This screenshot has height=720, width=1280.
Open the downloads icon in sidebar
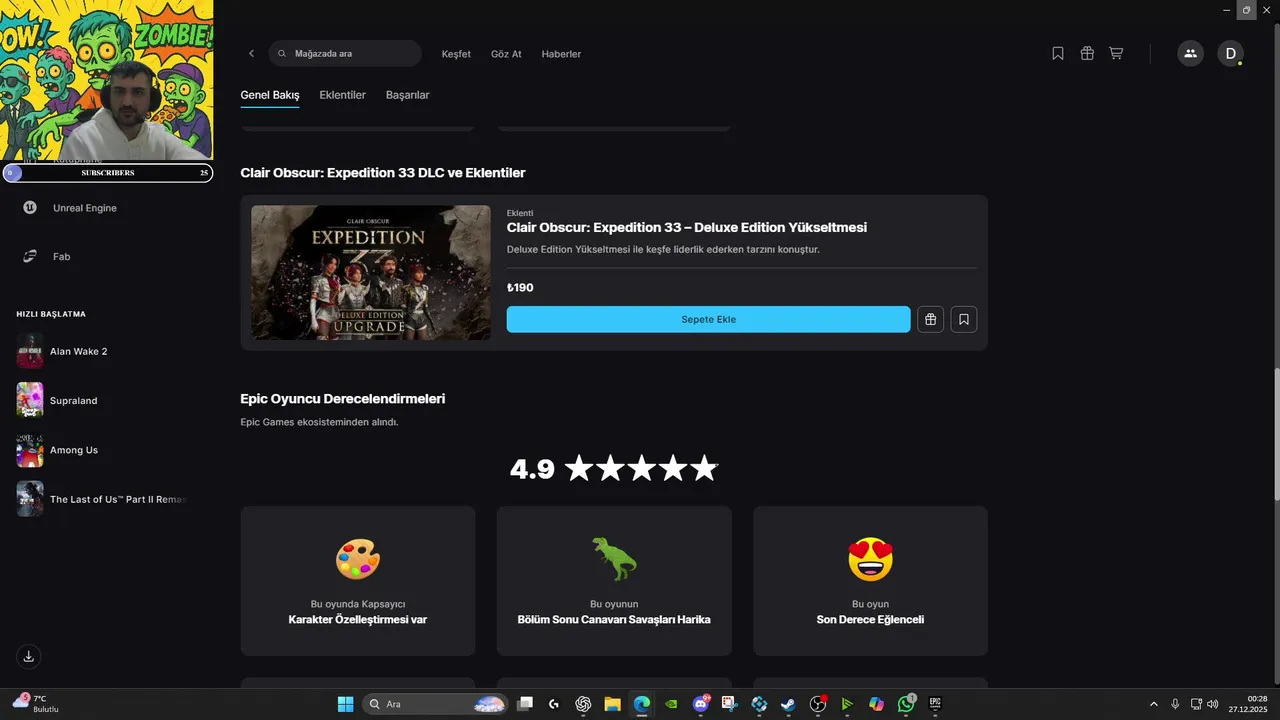coord(29,656)
